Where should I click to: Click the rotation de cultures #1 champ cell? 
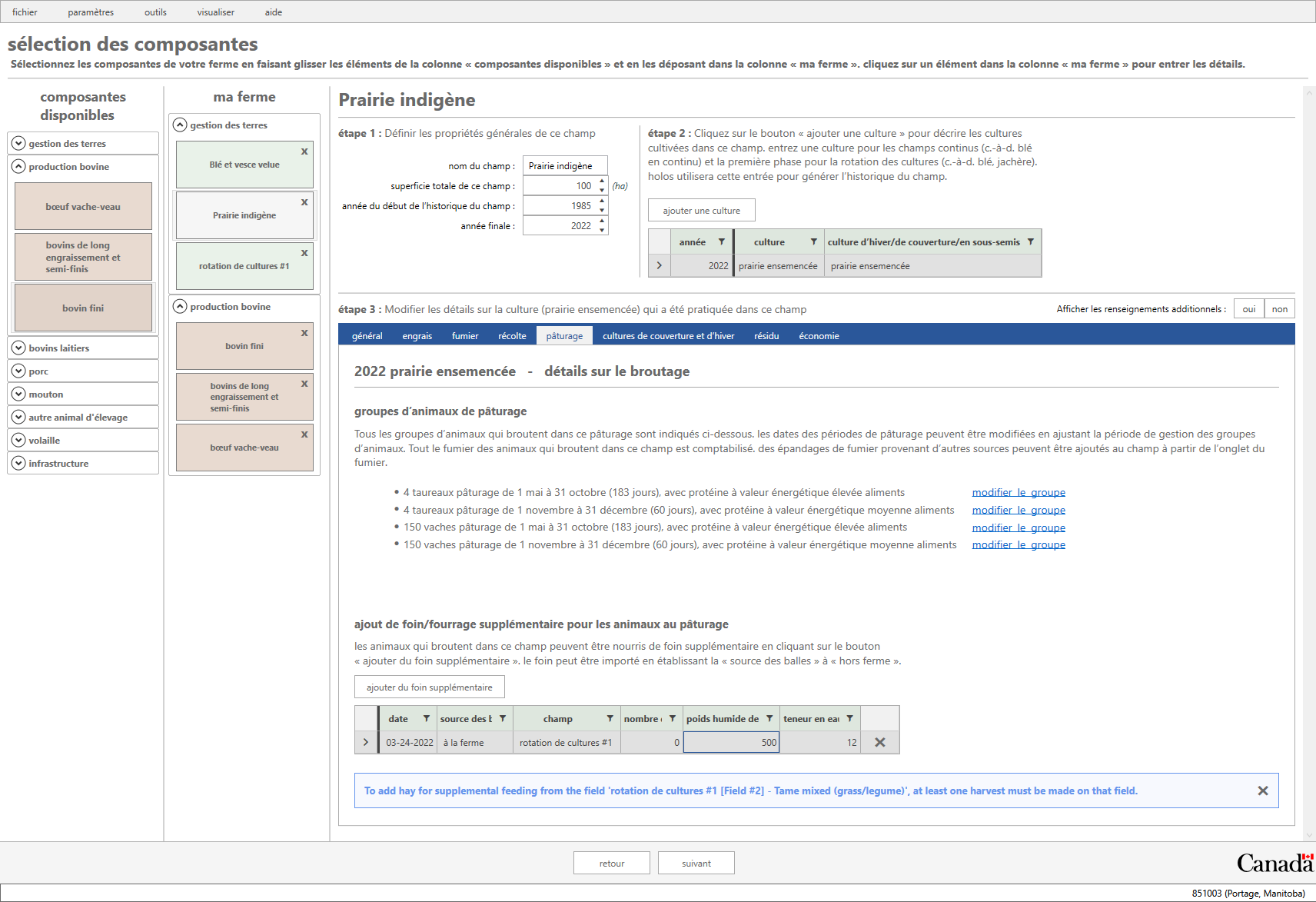(x=567, y=742)
